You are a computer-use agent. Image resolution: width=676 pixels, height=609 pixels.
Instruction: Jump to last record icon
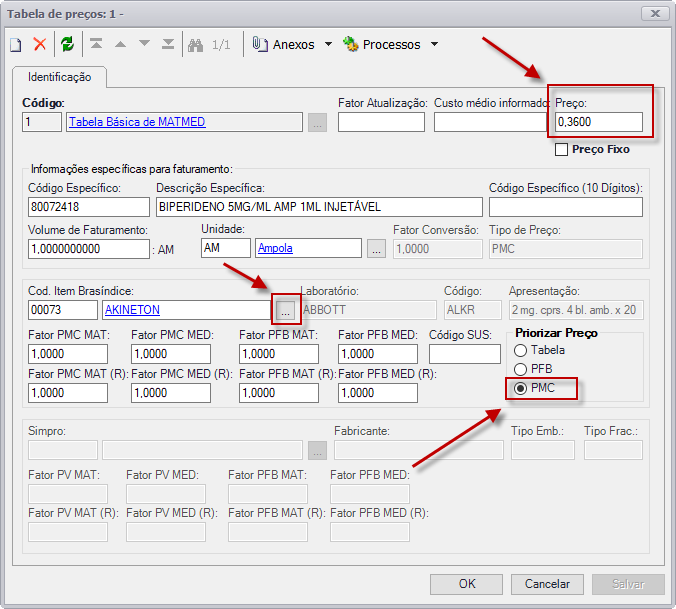[x=168, y=44]
